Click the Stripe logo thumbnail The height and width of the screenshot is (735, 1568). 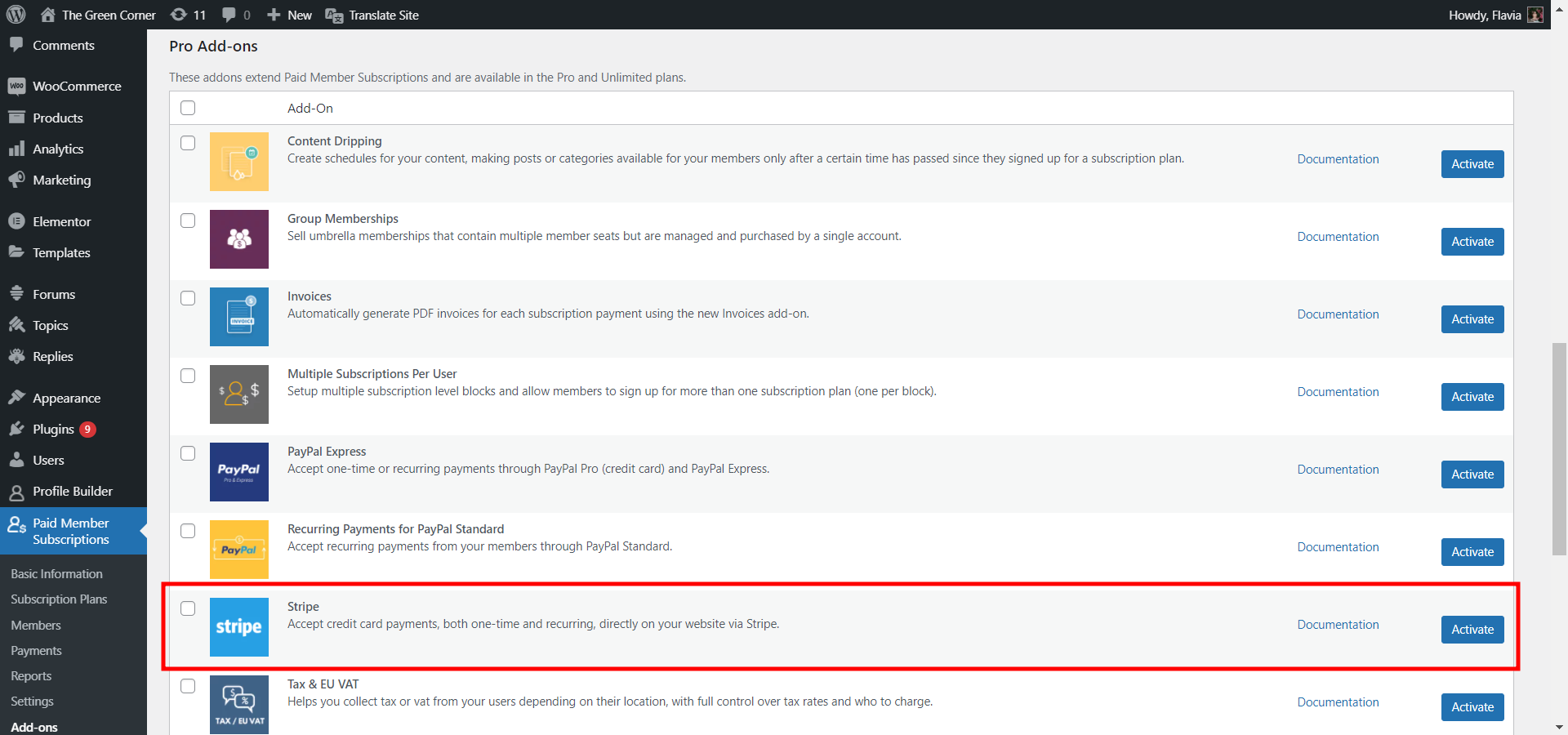pos(239,627)
